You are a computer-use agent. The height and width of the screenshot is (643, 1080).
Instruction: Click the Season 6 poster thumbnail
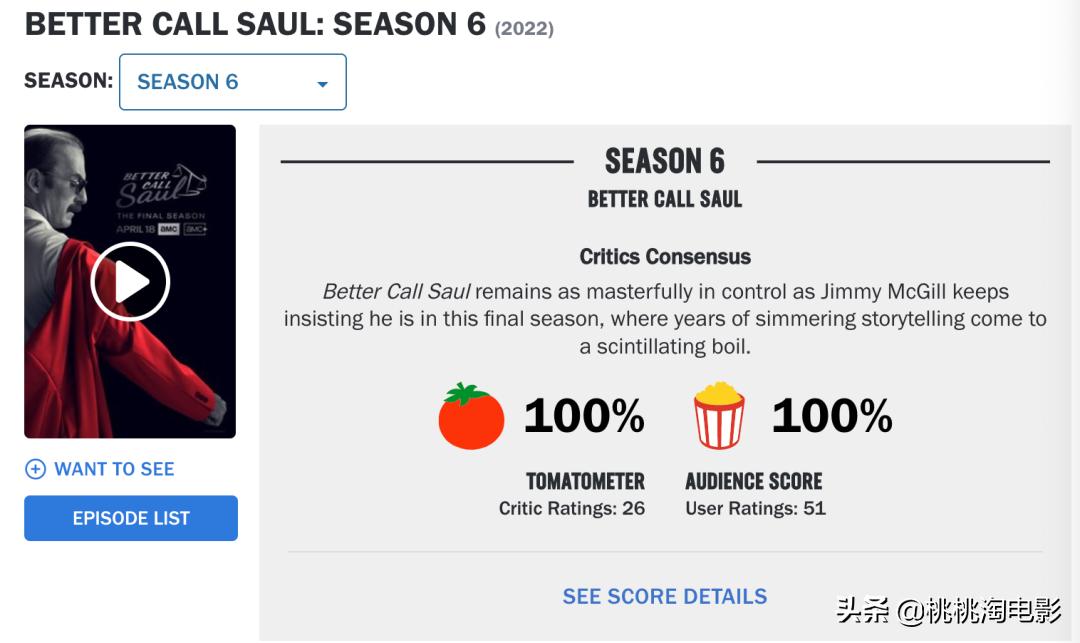pos(129,282)
